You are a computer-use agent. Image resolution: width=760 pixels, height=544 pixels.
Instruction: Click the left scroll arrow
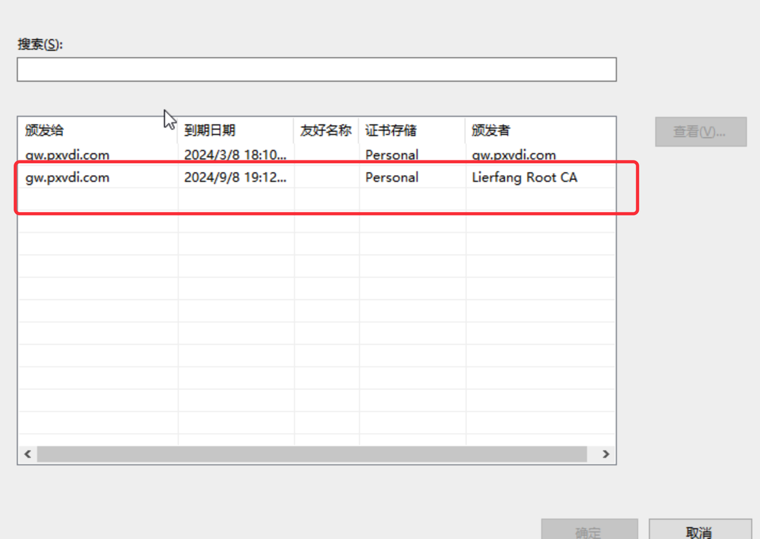tap(28, 454)
